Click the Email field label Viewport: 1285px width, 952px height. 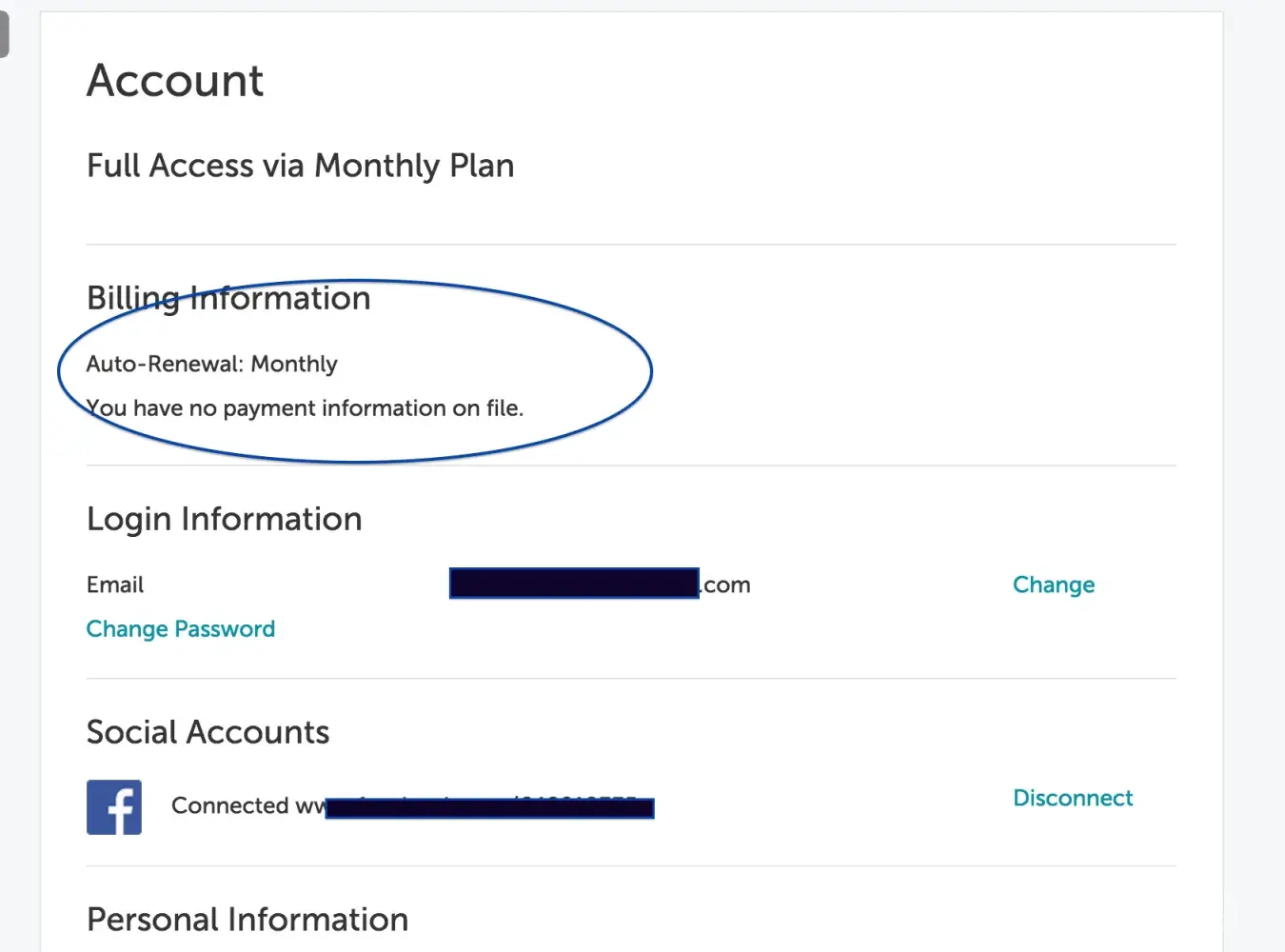pyautogui.click(x=115, y=585)
